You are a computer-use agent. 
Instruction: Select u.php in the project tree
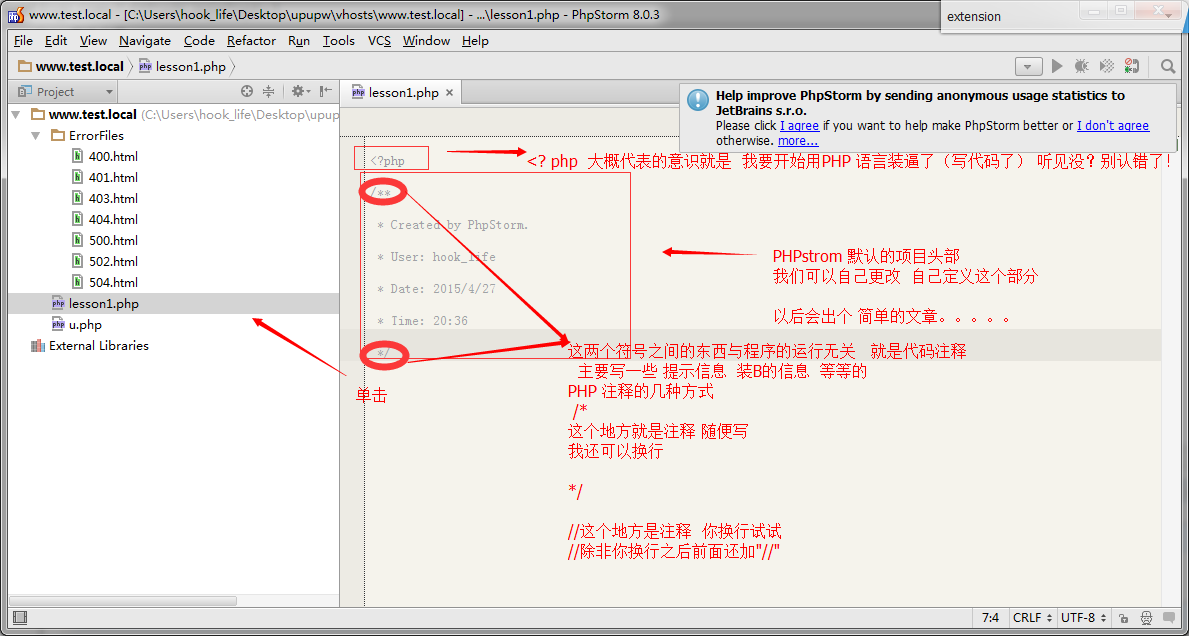click(x=85, y=324)
